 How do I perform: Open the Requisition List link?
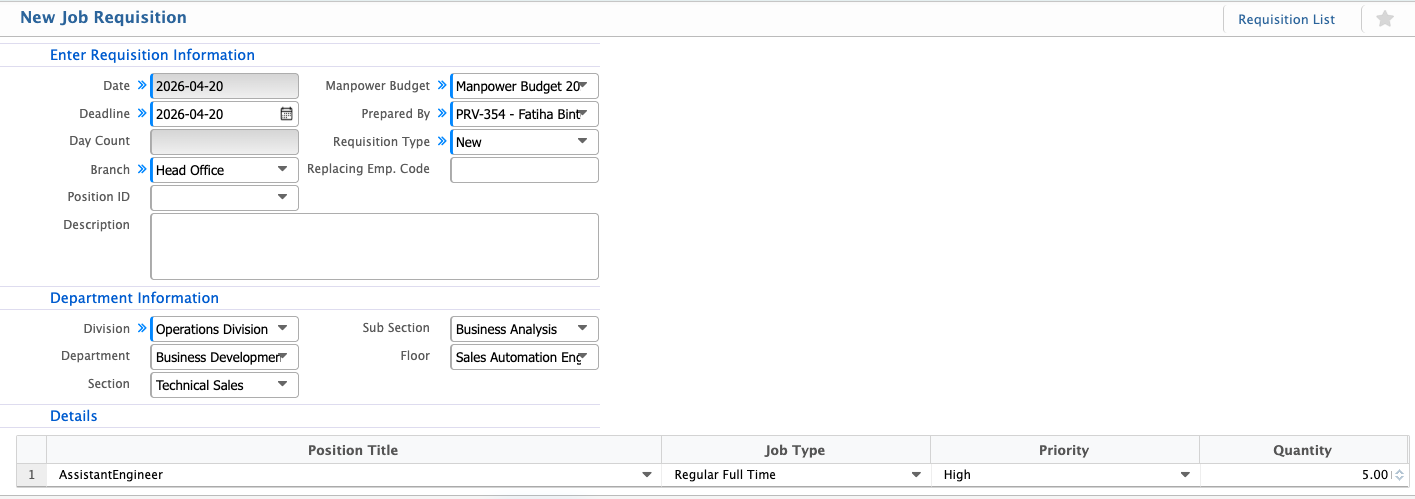1286,19
